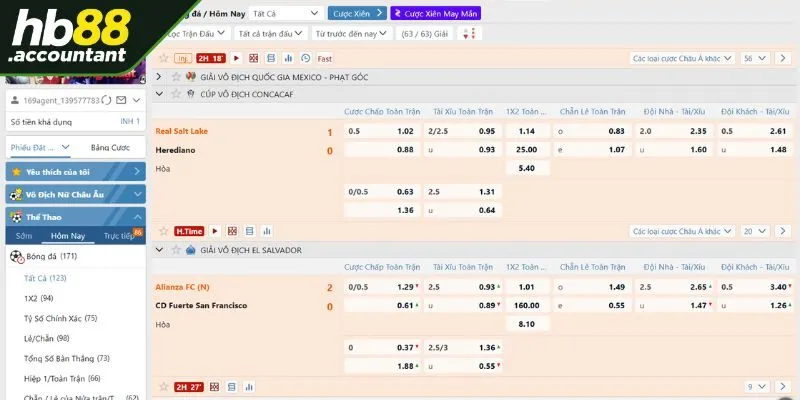Open scoreboard icon in 2H 27' row
Image resolution: width=800 pixels, height=400 pixels.
(232, 387)
